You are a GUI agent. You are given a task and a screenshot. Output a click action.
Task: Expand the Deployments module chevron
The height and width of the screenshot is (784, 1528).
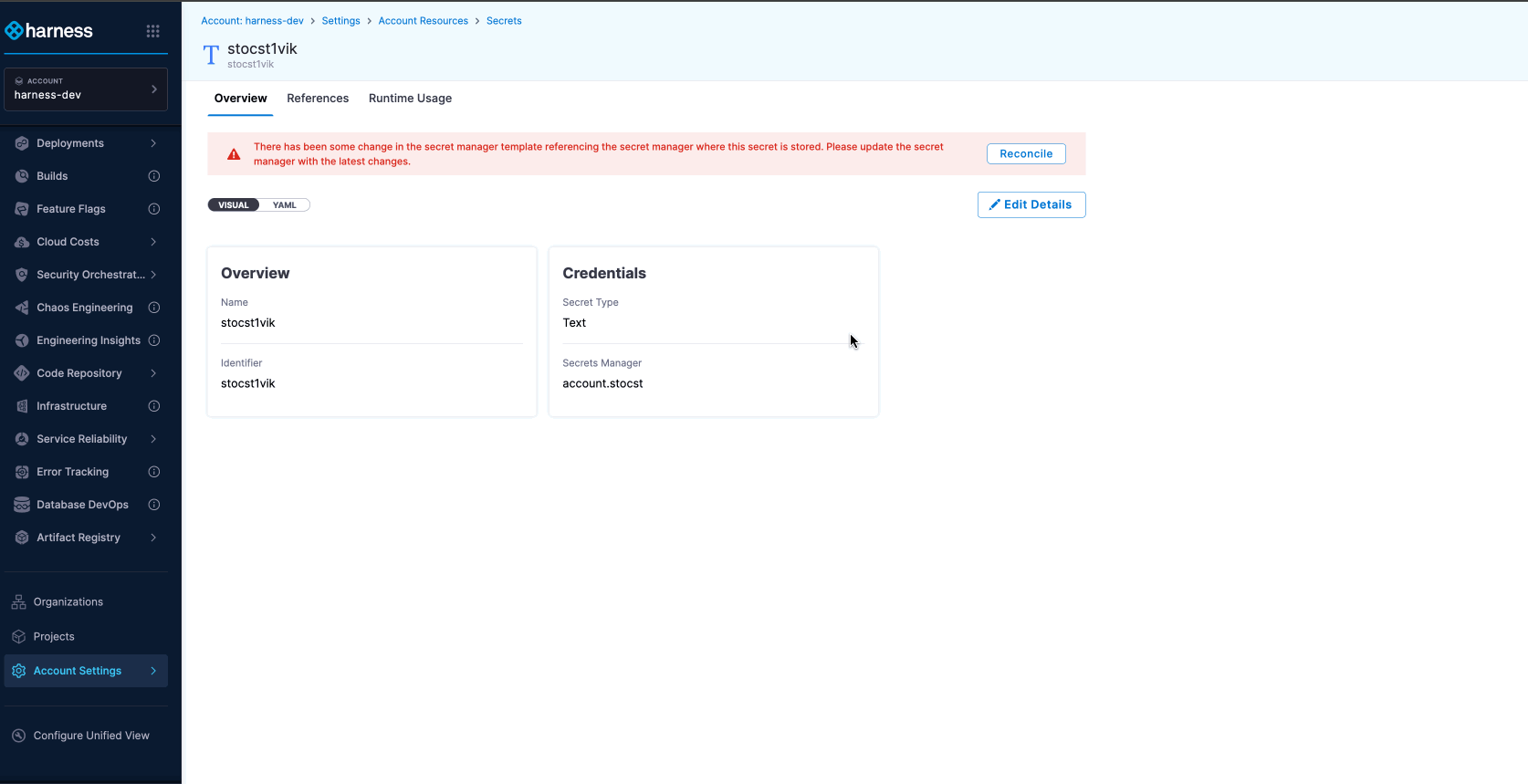point(153,143)
